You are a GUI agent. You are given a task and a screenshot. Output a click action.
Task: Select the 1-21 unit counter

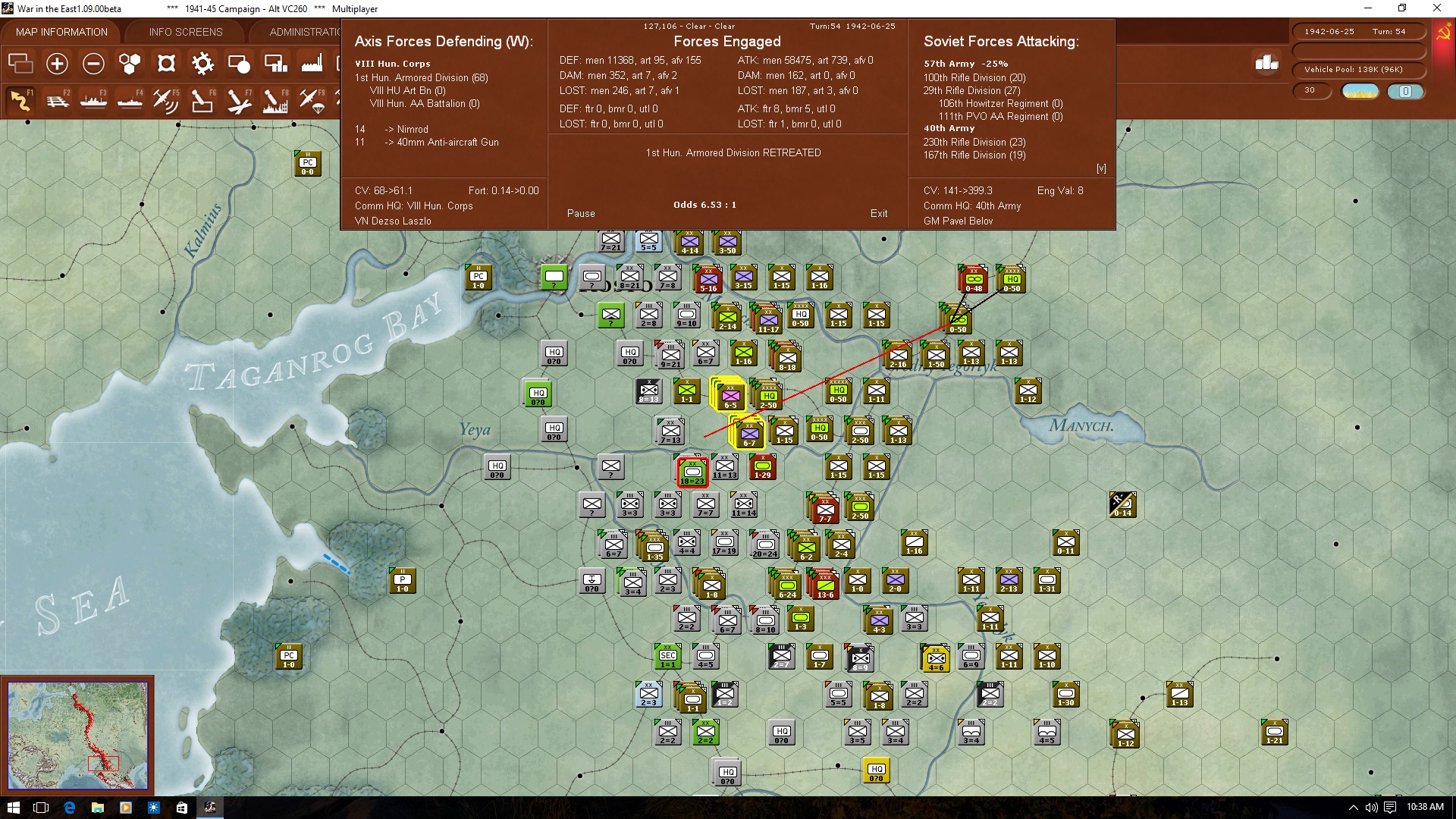tap(1275, 733)
